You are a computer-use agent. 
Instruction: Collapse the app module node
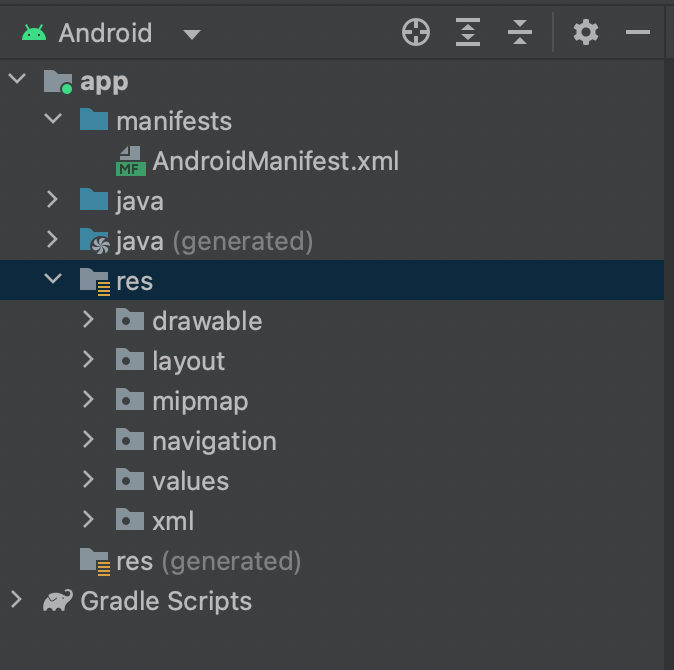tap(17, 81)
